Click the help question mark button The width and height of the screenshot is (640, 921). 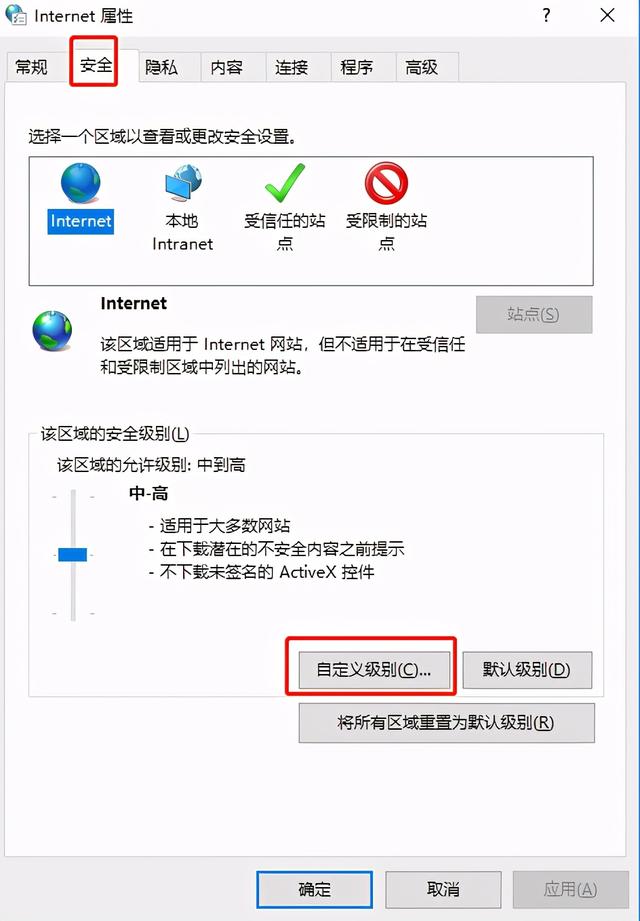[546, 15]
